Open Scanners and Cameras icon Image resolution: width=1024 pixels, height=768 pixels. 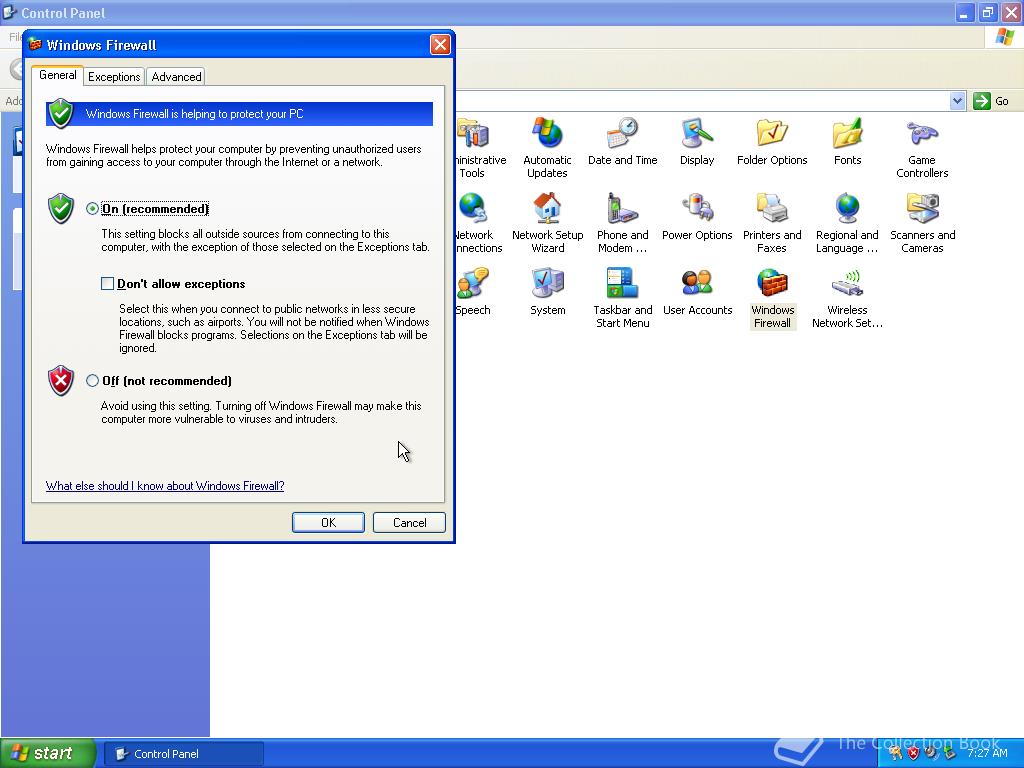922,223
